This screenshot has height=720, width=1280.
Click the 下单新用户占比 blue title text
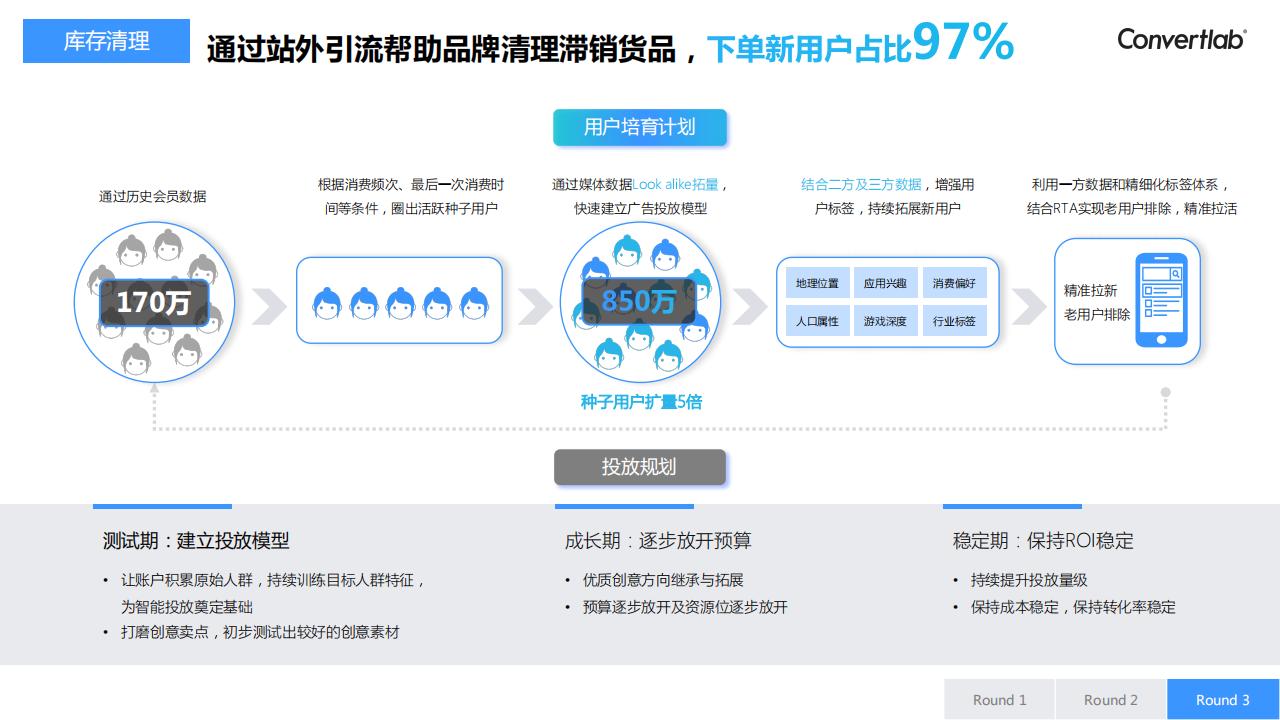(x=809, y=49)
